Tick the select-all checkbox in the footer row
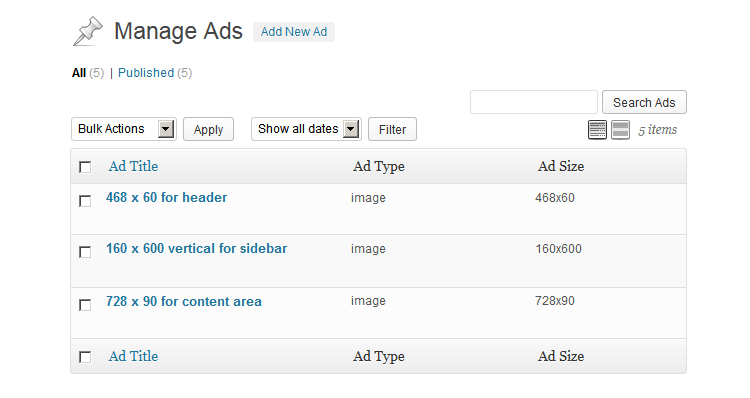The height and width of the screenshot is (398, 750). click(85, 357)
